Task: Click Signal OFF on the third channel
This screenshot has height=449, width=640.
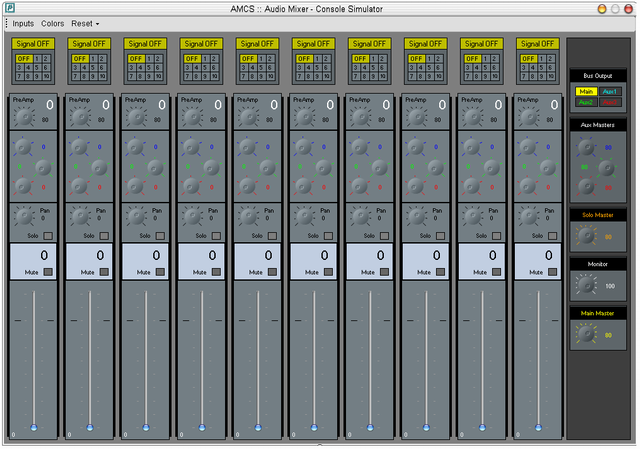Action: pyautogui.click(x=145, y=44)
